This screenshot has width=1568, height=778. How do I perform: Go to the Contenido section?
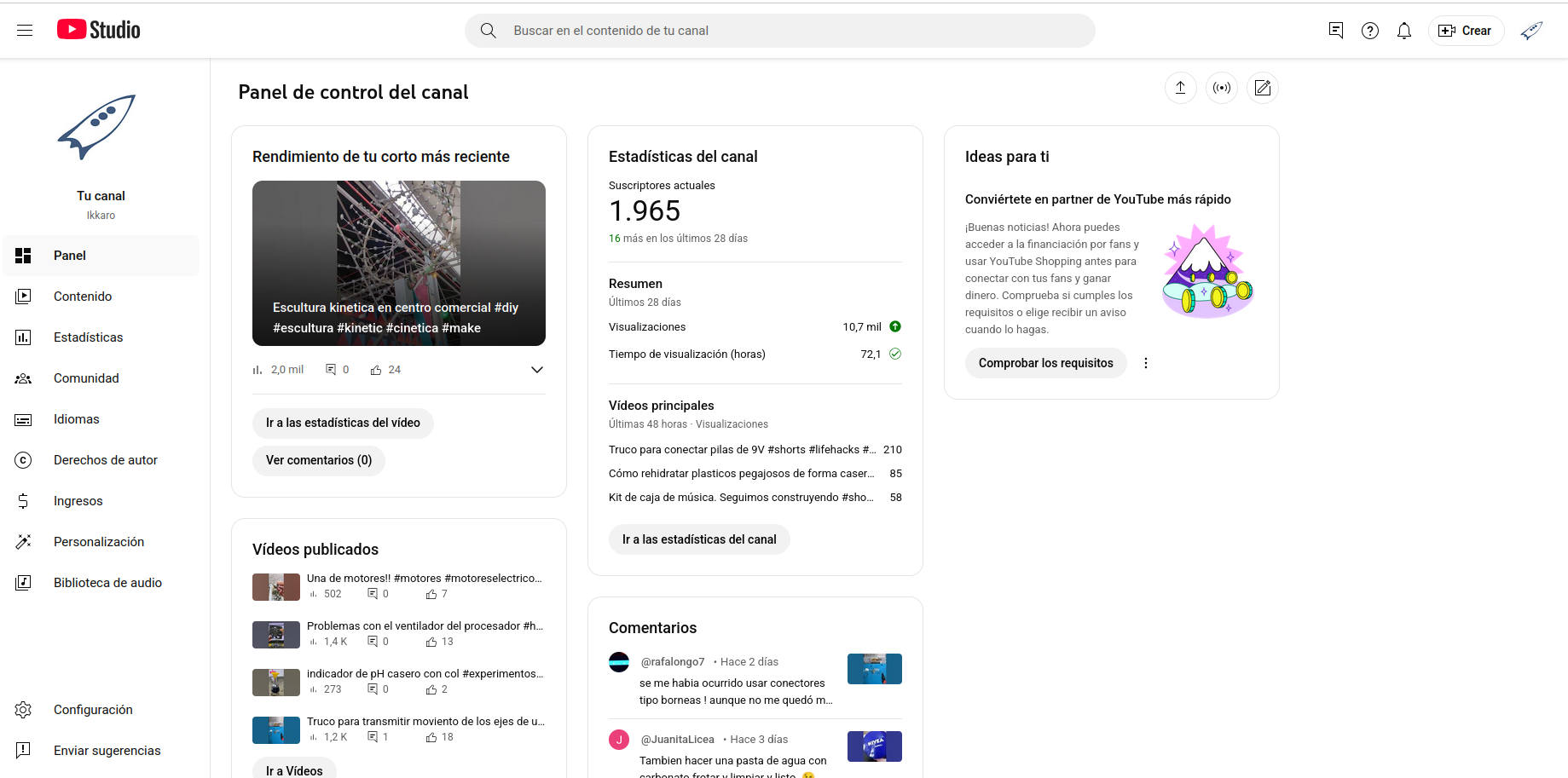pyautogui.click(x=82, y=296)
